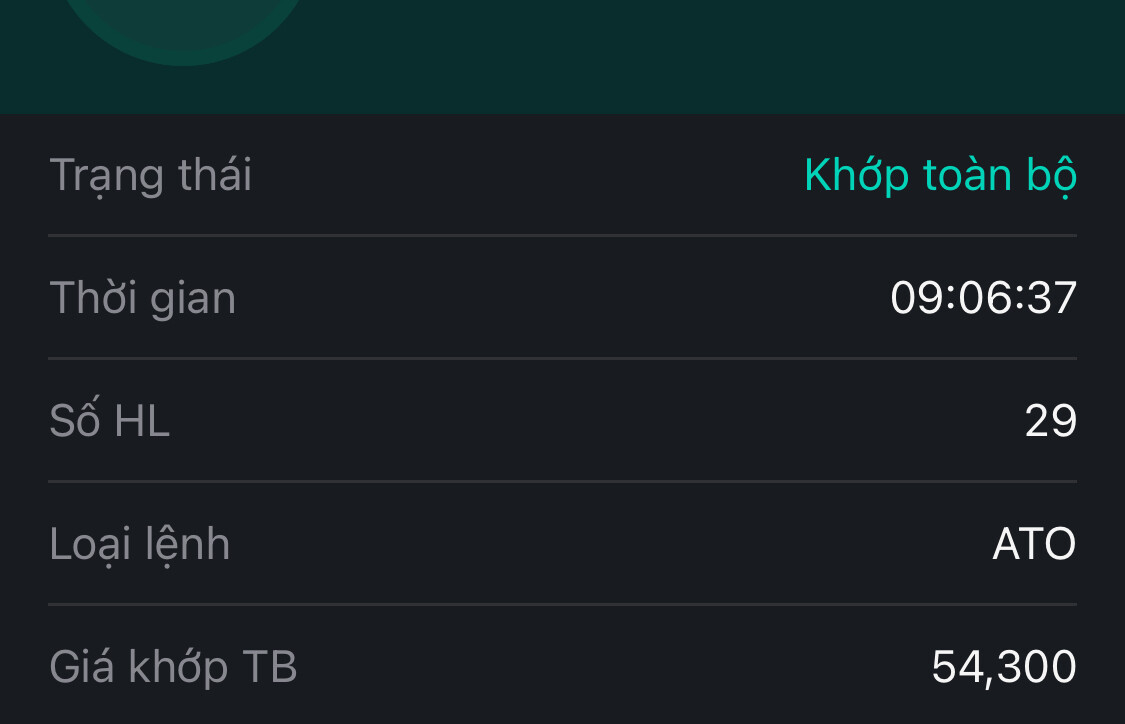Image resolution: width=1125 pixels, height=724 pixels.
Task: Tap the 'Trạng thái' label
Action: point(151,175)
